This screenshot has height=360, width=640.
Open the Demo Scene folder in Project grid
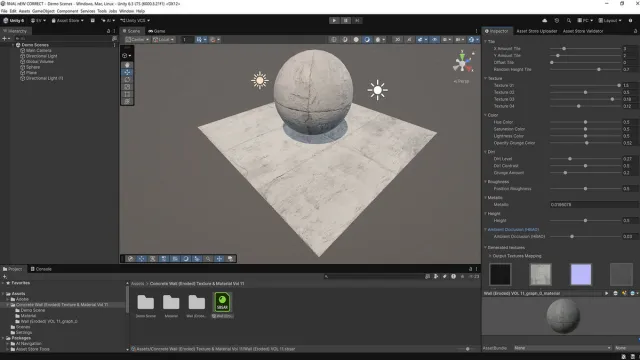pos(146,305)
